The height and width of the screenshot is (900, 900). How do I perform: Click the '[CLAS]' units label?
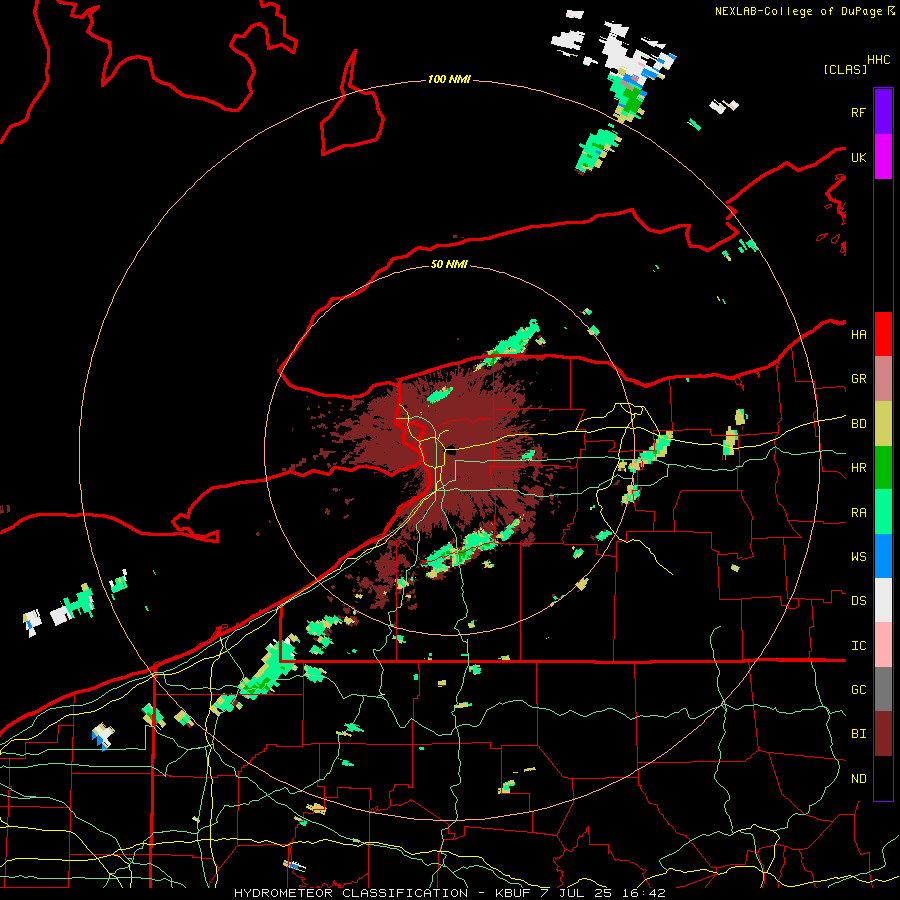(x=845, y=69)
